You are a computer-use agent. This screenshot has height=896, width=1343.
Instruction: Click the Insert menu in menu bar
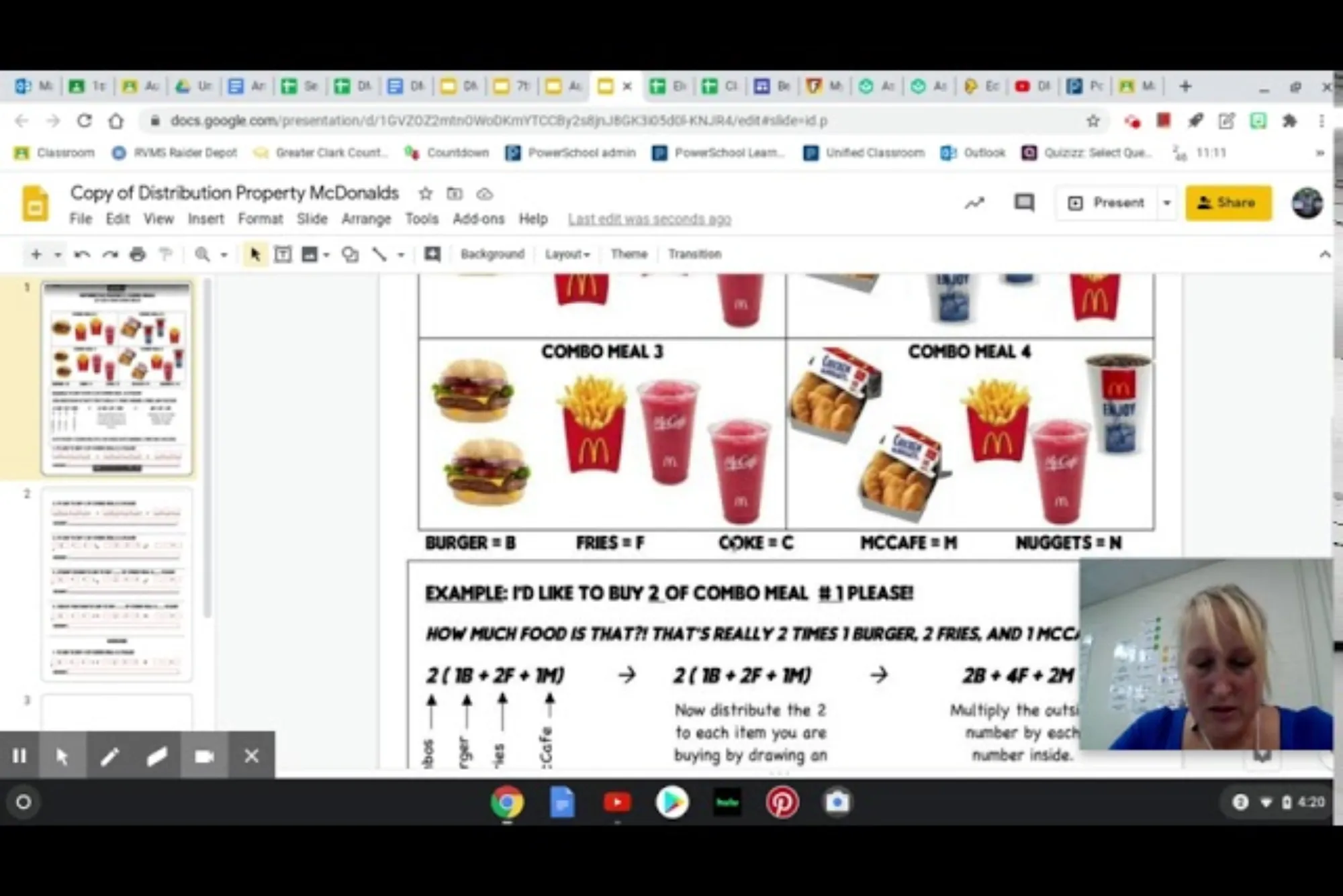coord(205,219)
